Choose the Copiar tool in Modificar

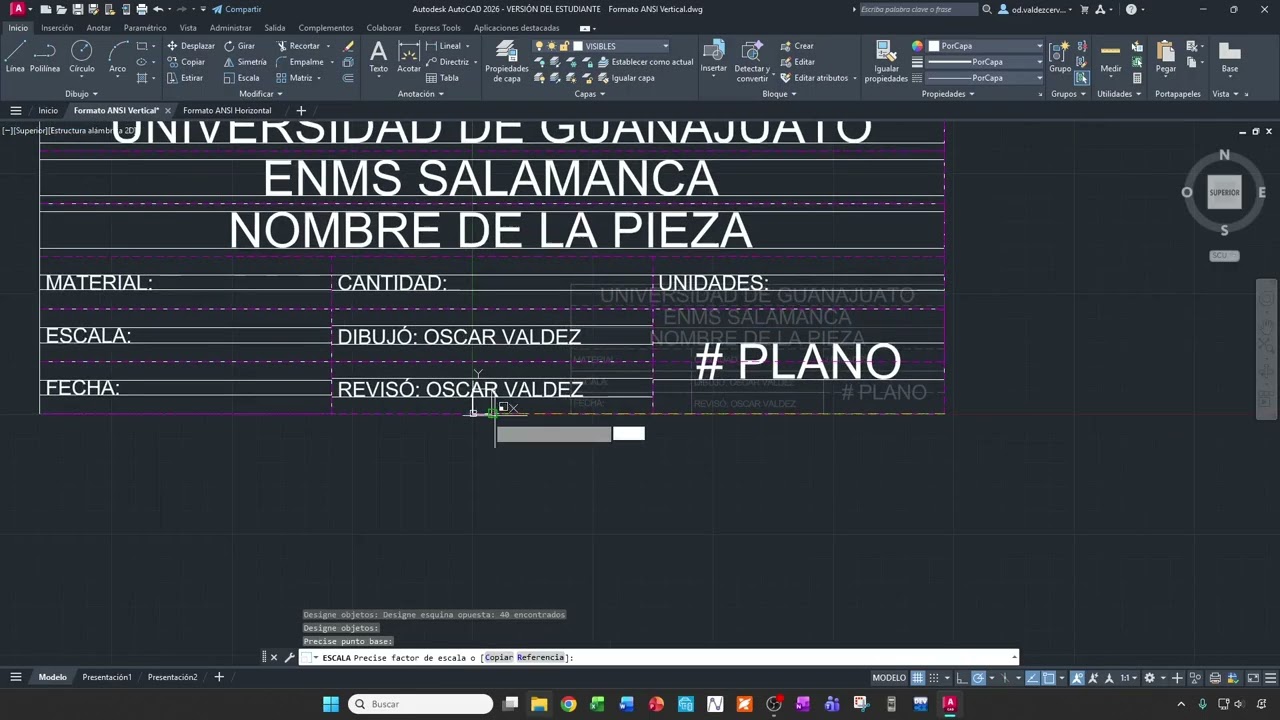click(x=185, y=62)
